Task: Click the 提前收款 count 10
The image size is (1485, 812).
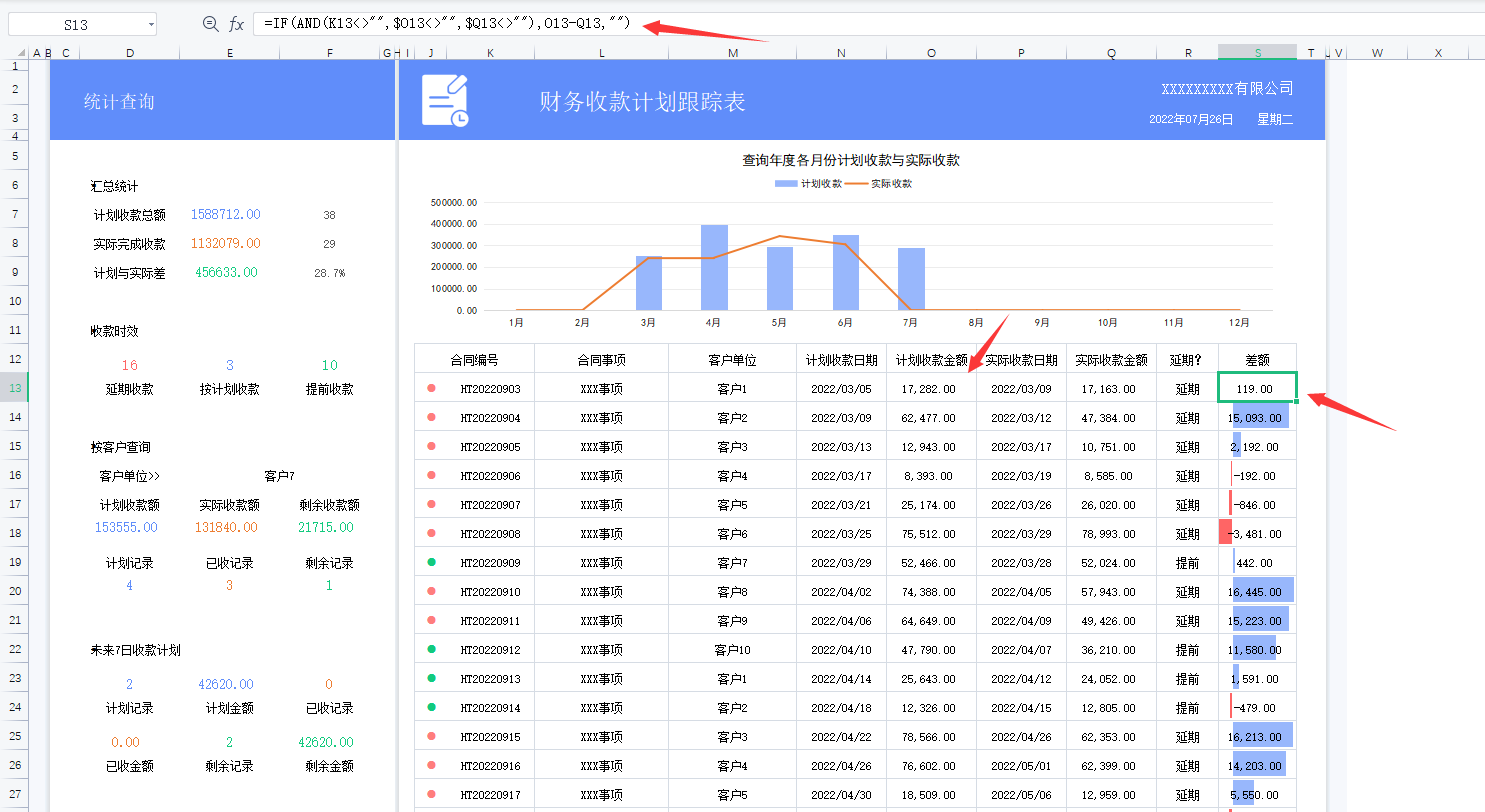Action: click(x=330, y=365)
